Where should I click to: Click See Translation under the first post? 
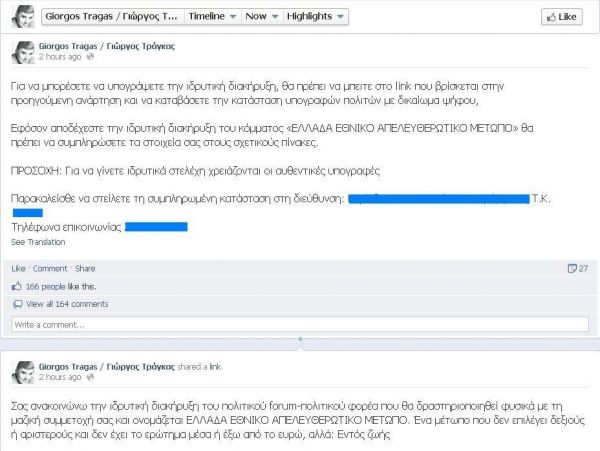tap(38, 242)
